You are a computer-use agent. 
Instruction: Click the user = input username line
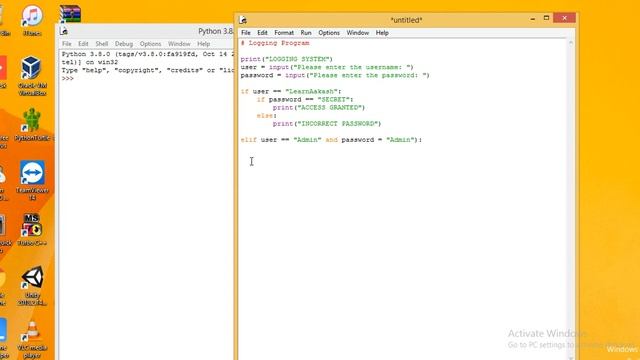click(x=327, y=67)
